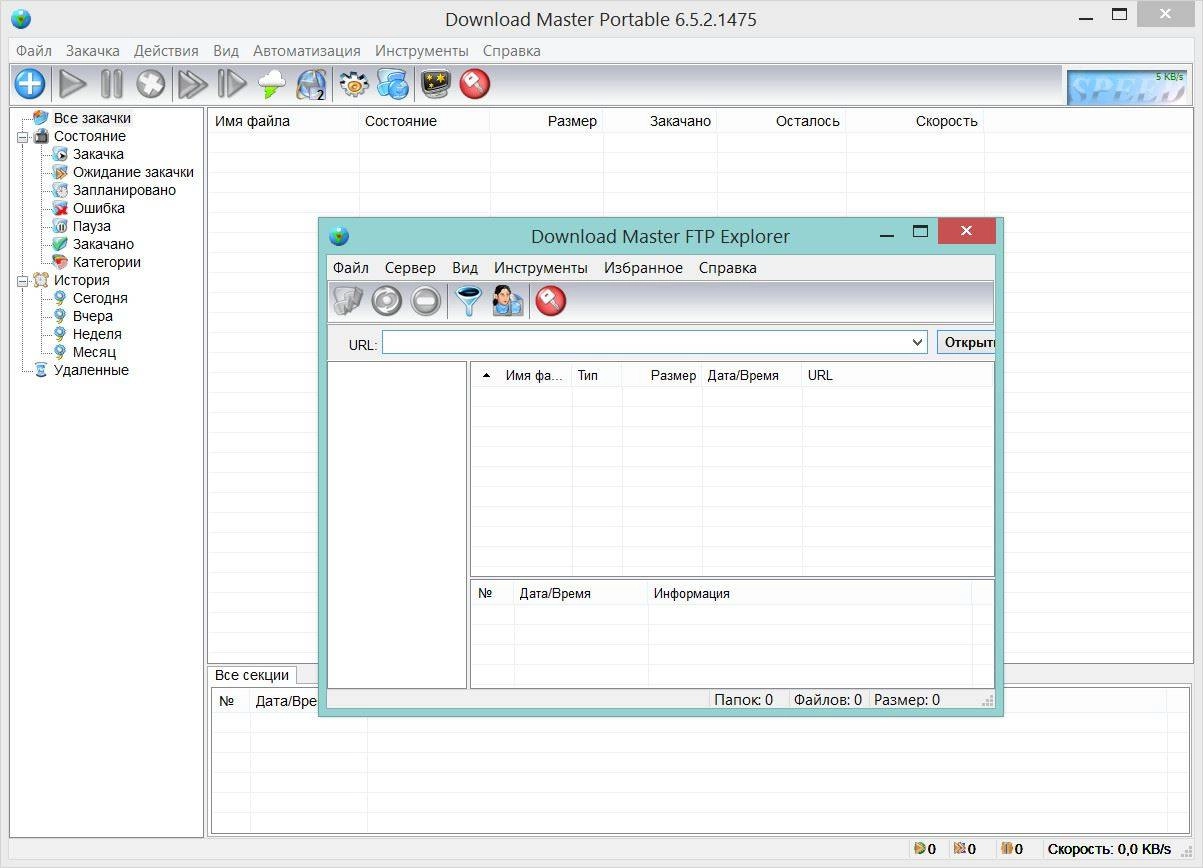Open the Избранное menu in FTP Explorer
Screen dimensions: 1203x868
pyautogui.click(x=643, y=267)
